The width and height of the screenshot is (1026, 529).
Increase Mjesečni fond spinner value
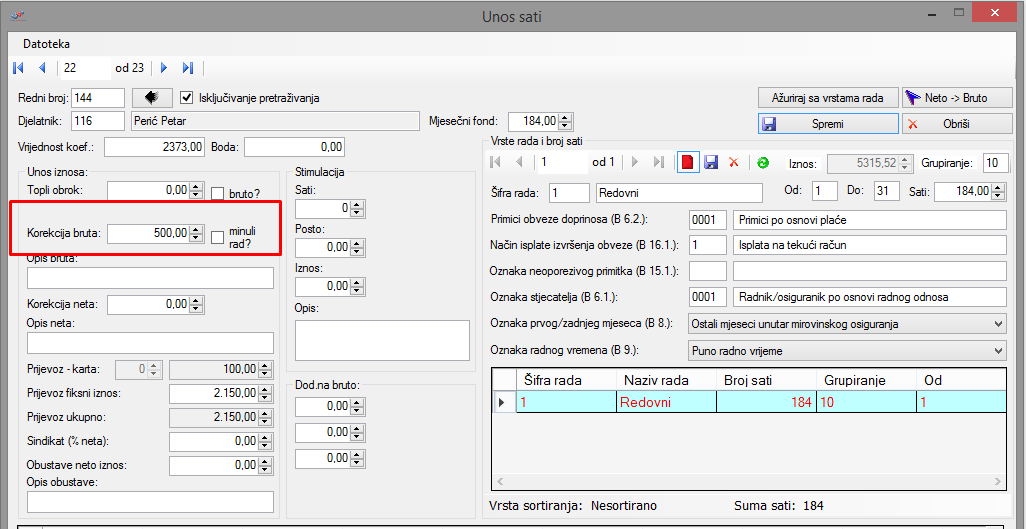click(x=566, y=117)
